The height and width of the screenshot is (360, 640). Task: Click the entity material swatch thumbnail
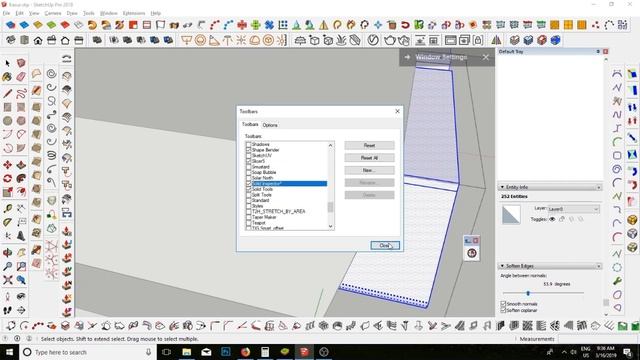click(511, 215)
